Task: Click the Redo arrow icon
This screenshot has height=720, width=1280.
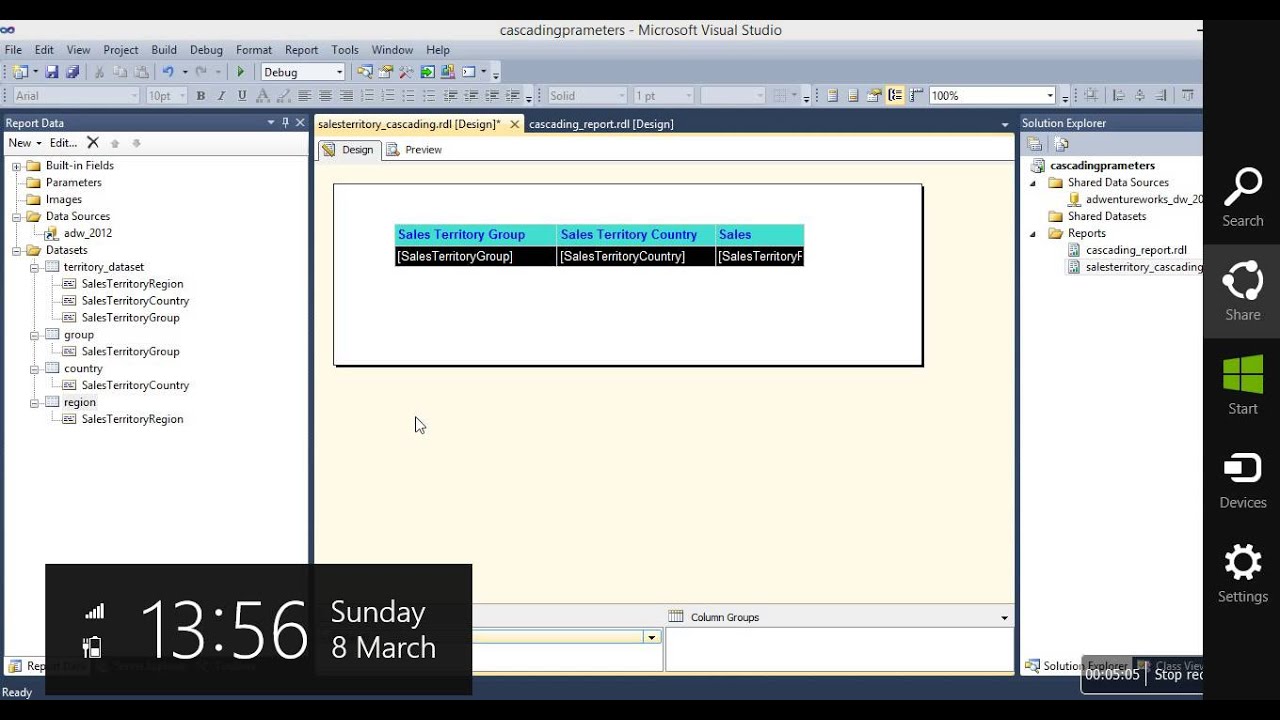Action: [201, 72]
